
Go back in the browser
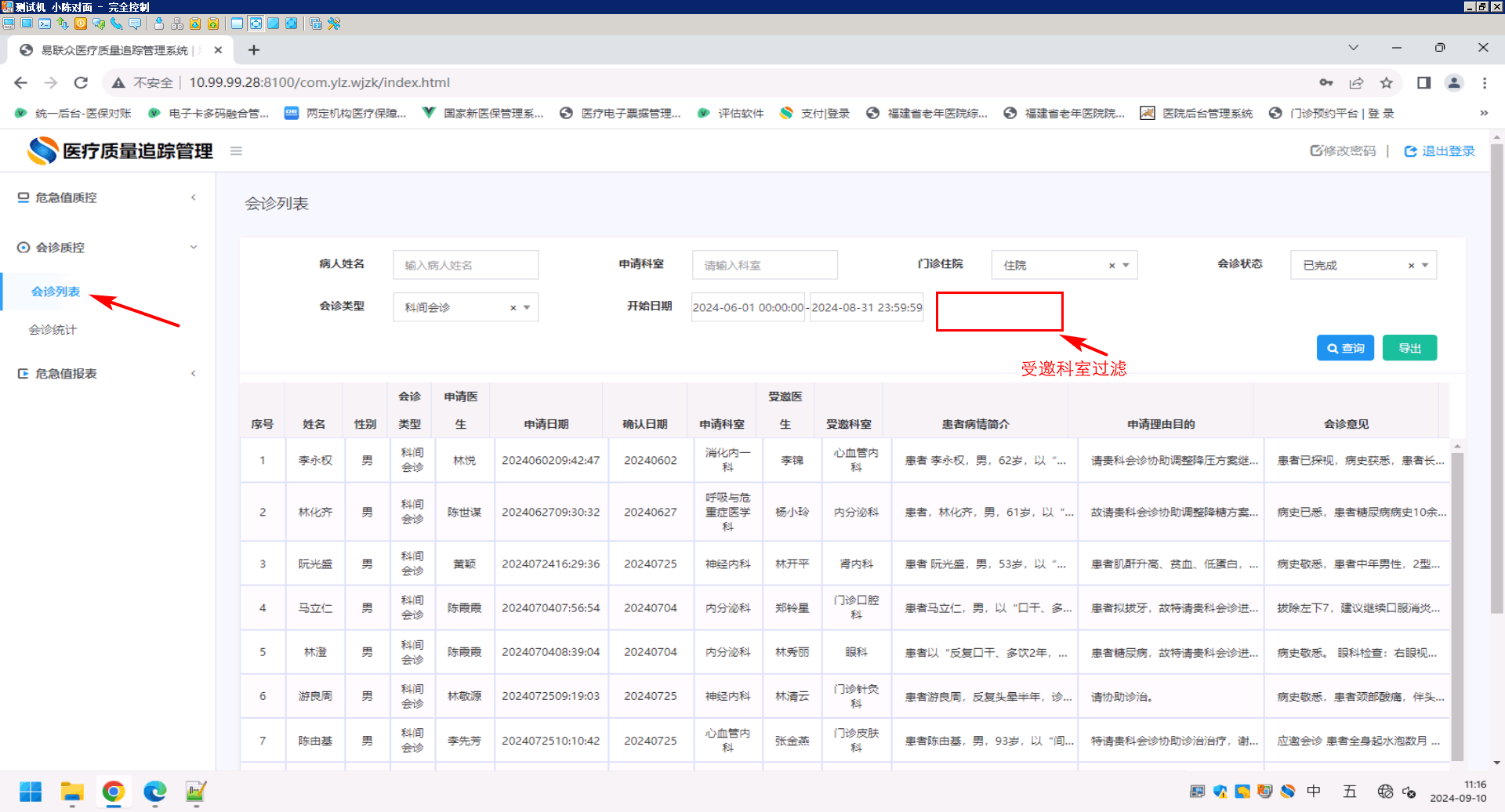pos(20,82)
